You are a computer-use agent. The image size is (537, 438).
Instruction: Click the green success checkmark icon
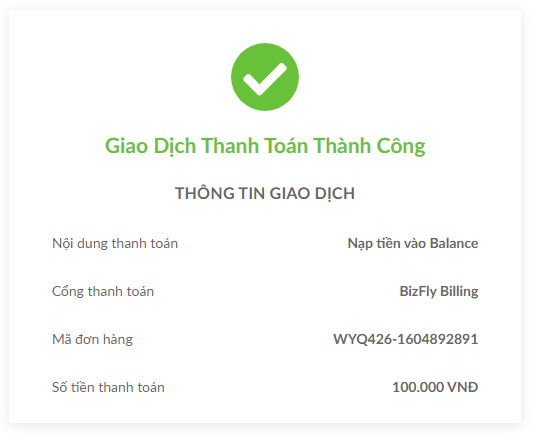coord(265,77)
